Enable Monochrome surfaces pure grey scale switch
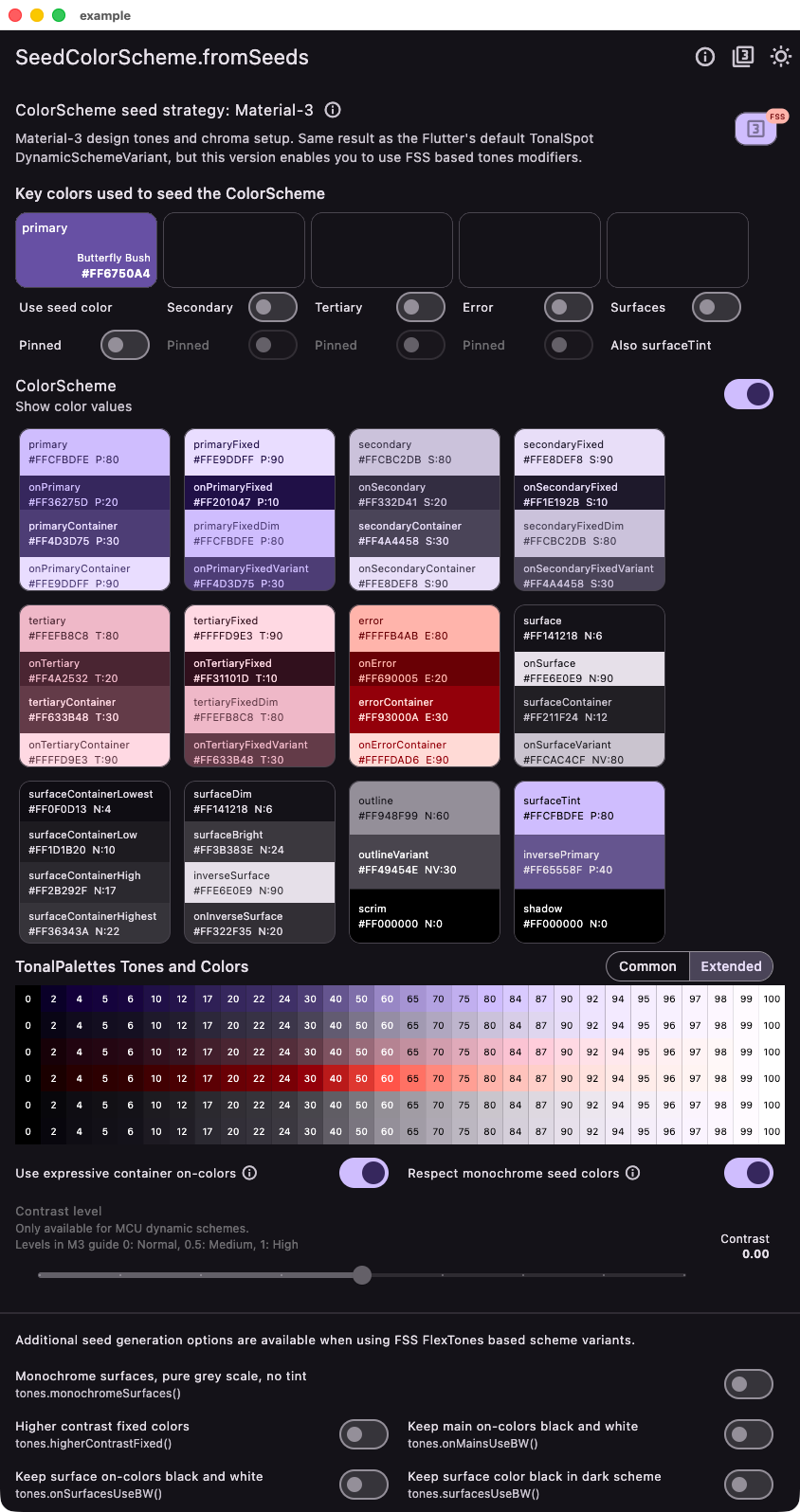Screen dimensions: 800x1512 tap(749, 1384)
